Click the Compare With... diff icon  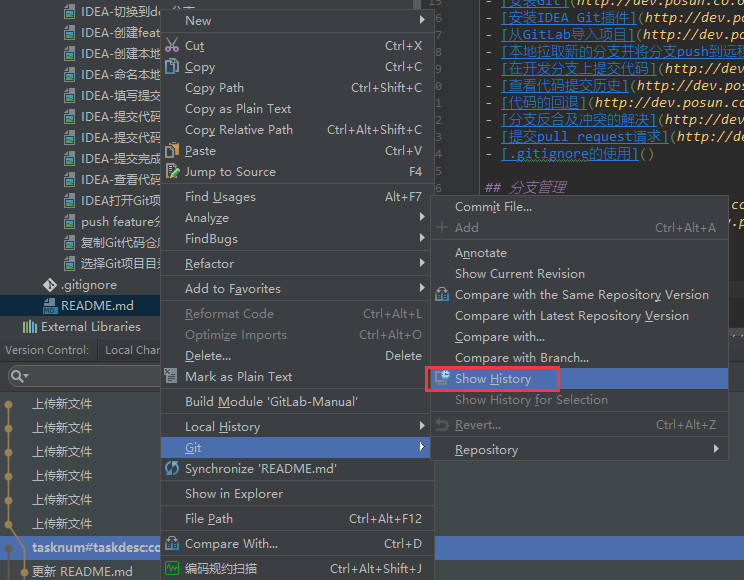click(x=172, y=544)
